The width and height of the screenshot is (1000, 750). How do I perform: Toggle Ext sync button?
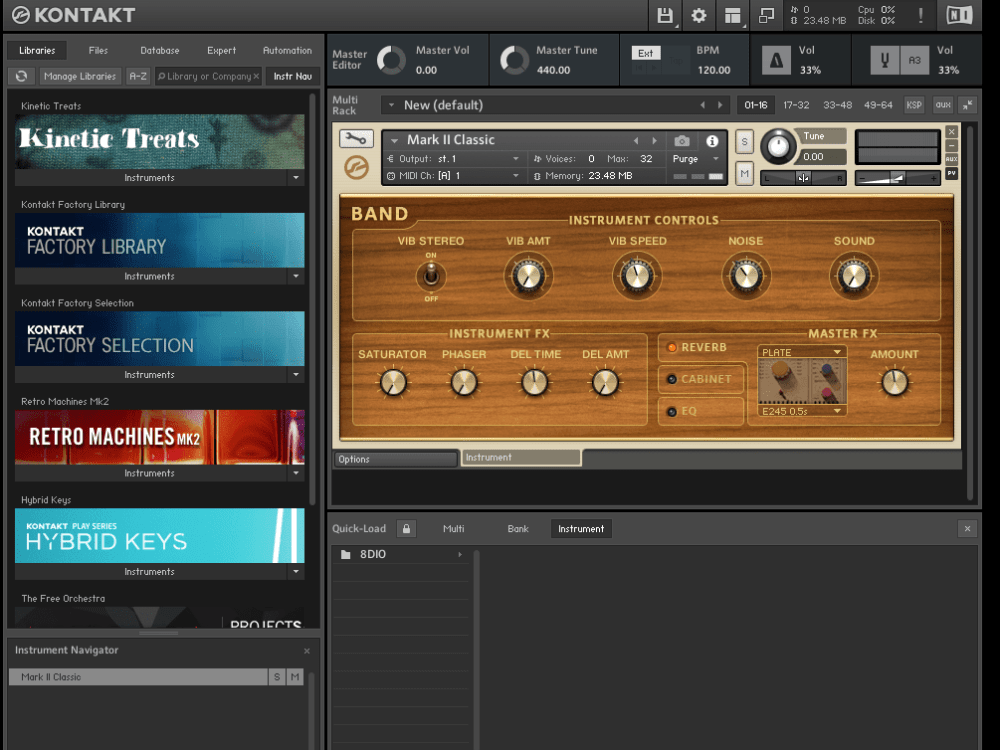tap(645, 53)
